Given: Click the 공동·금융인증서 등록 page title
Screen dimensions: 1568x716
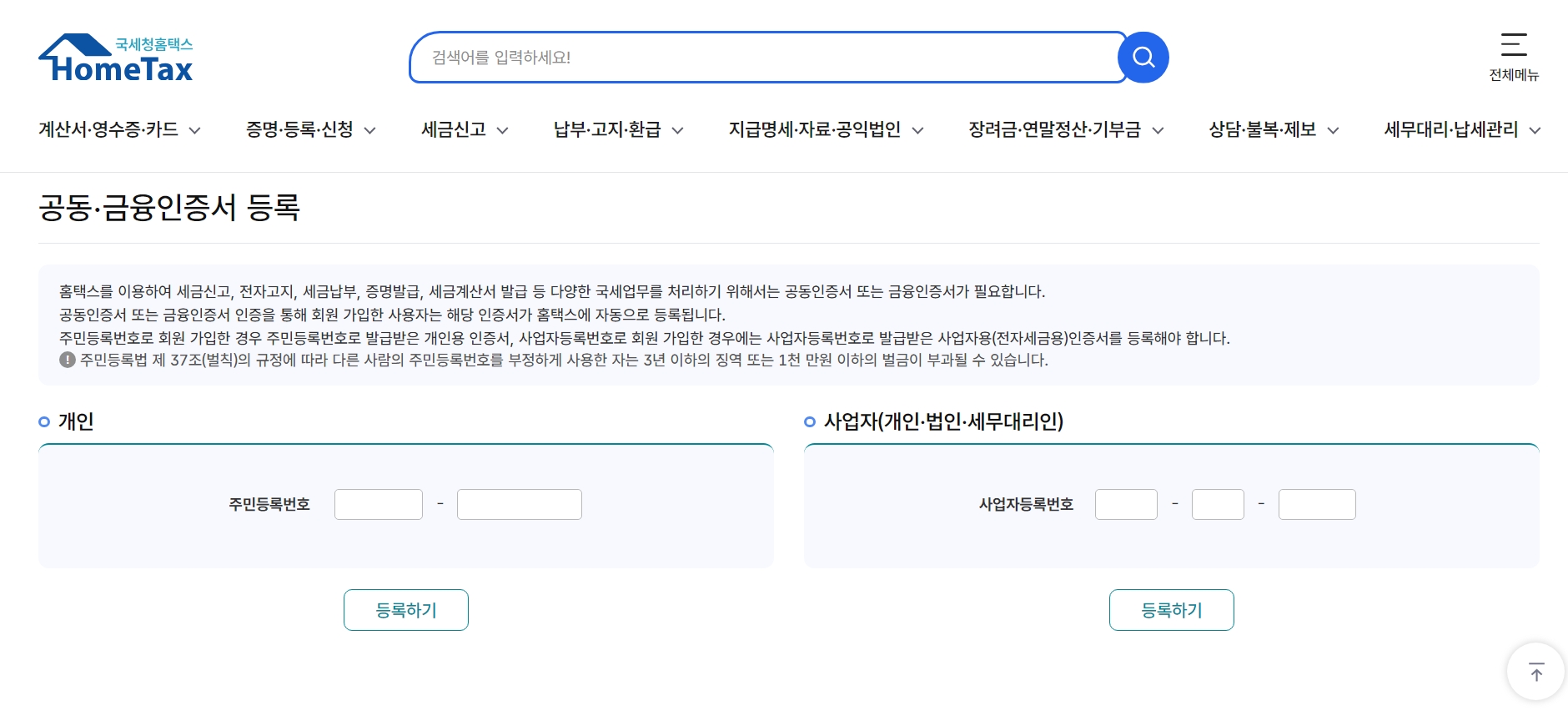Looking at the screenshot, I should pos(169,207).
